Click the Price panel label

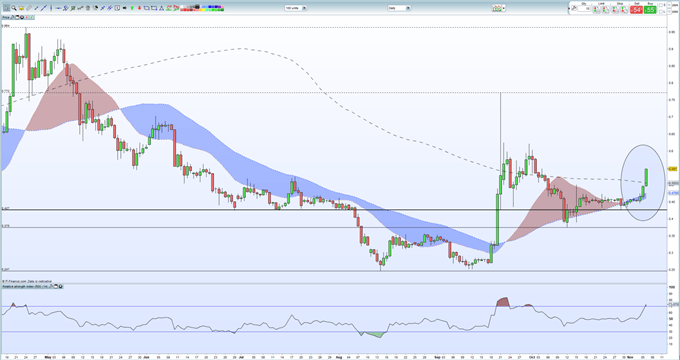point(6,17)
